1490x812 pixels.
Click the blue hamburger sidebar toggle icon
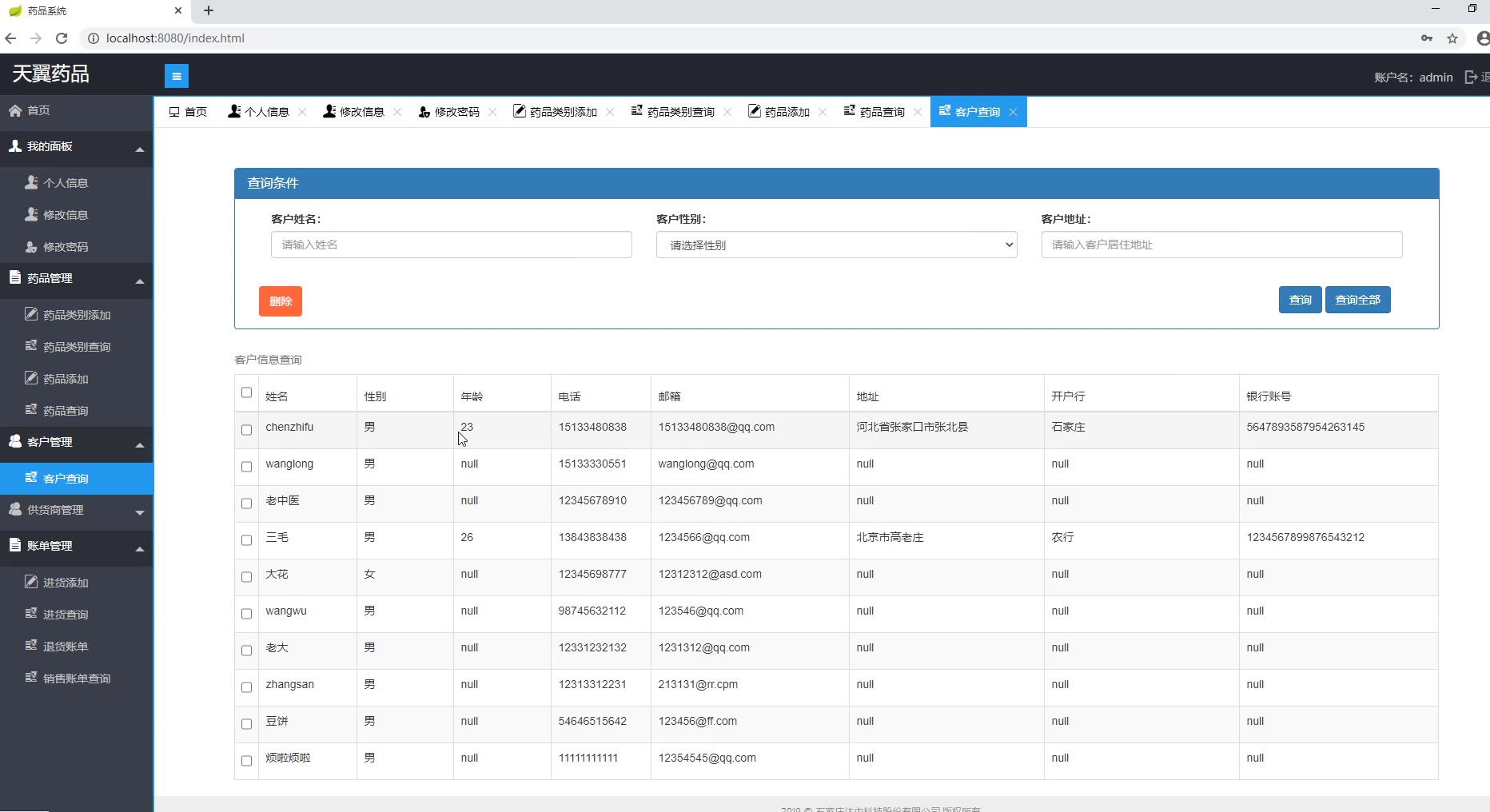click(x=176, y=76)
